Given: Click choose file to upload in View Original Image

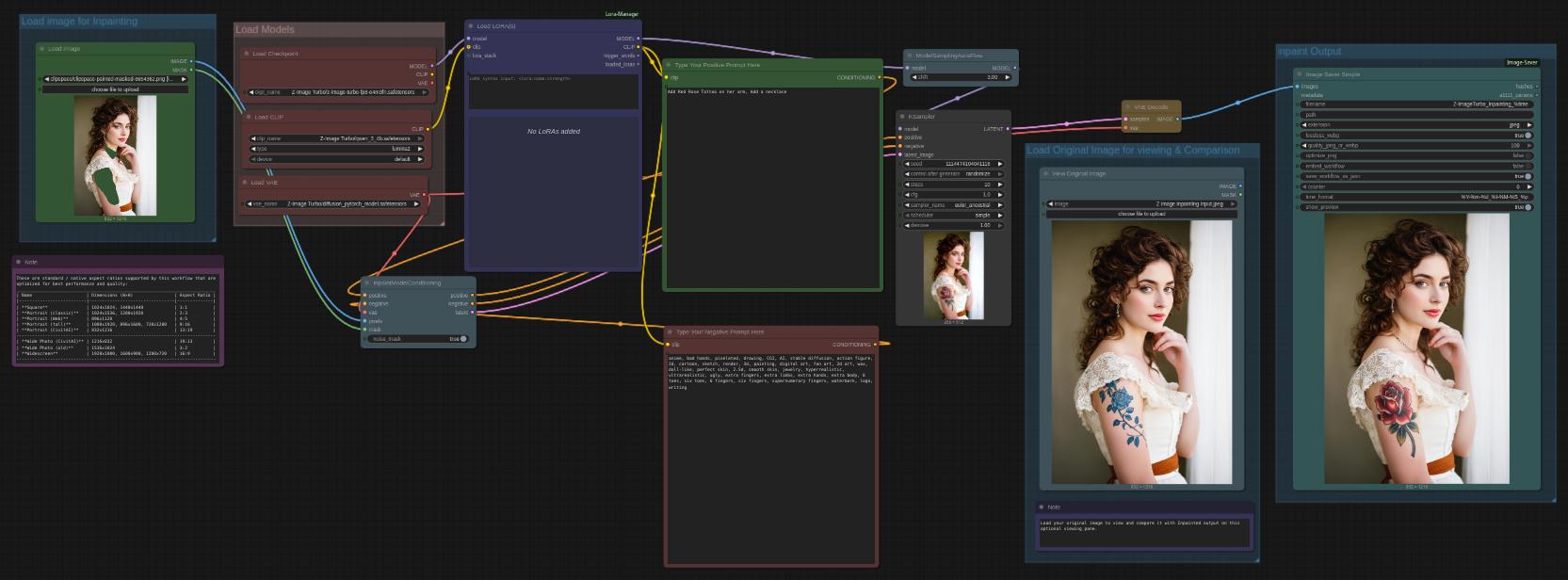Looking at the screenshot, I should [1141, 214].
